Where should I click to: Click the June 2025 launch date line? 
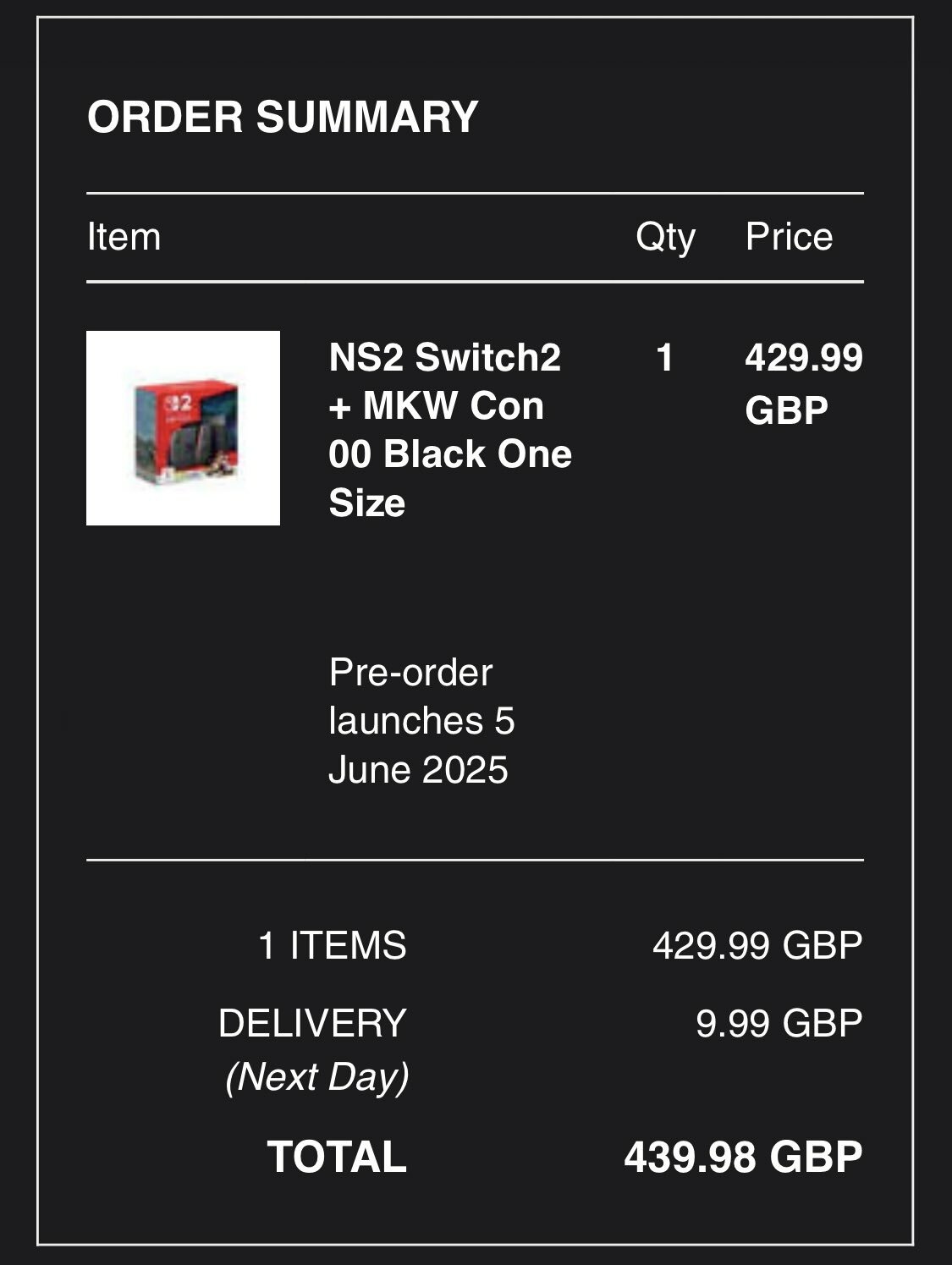pyautogui.click(x=418, y=770)
